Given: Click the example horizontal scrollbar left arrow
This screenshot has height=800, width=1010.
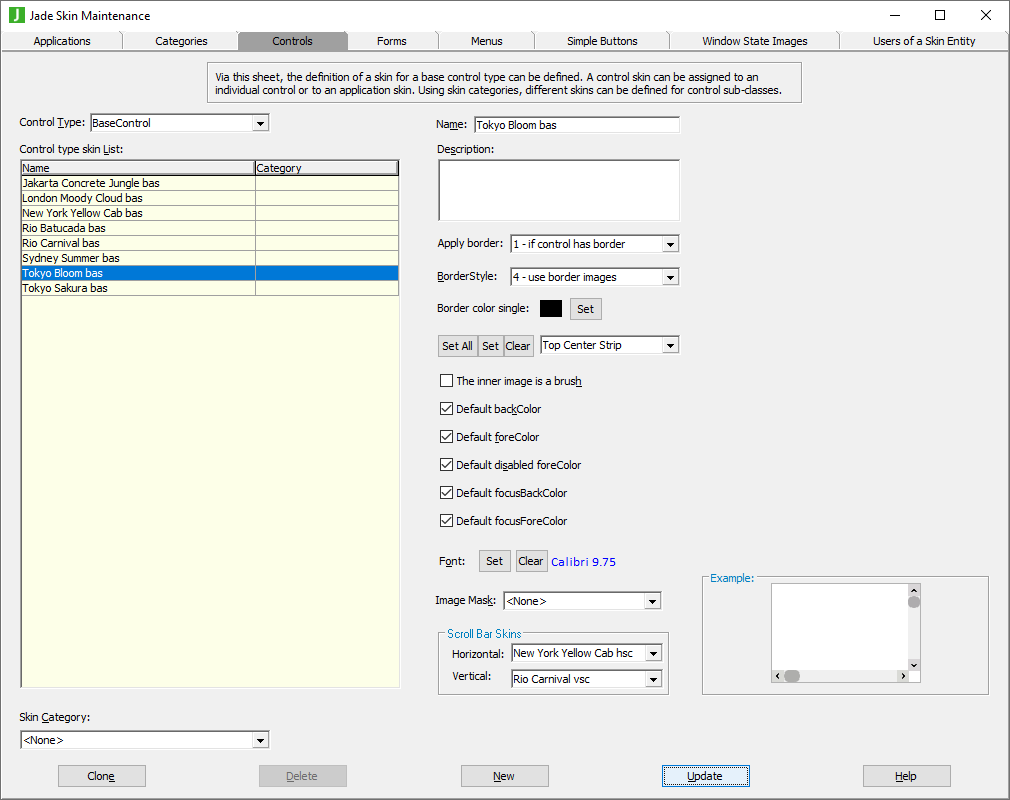Looking at the screenshot, I should tap(778, 676).
